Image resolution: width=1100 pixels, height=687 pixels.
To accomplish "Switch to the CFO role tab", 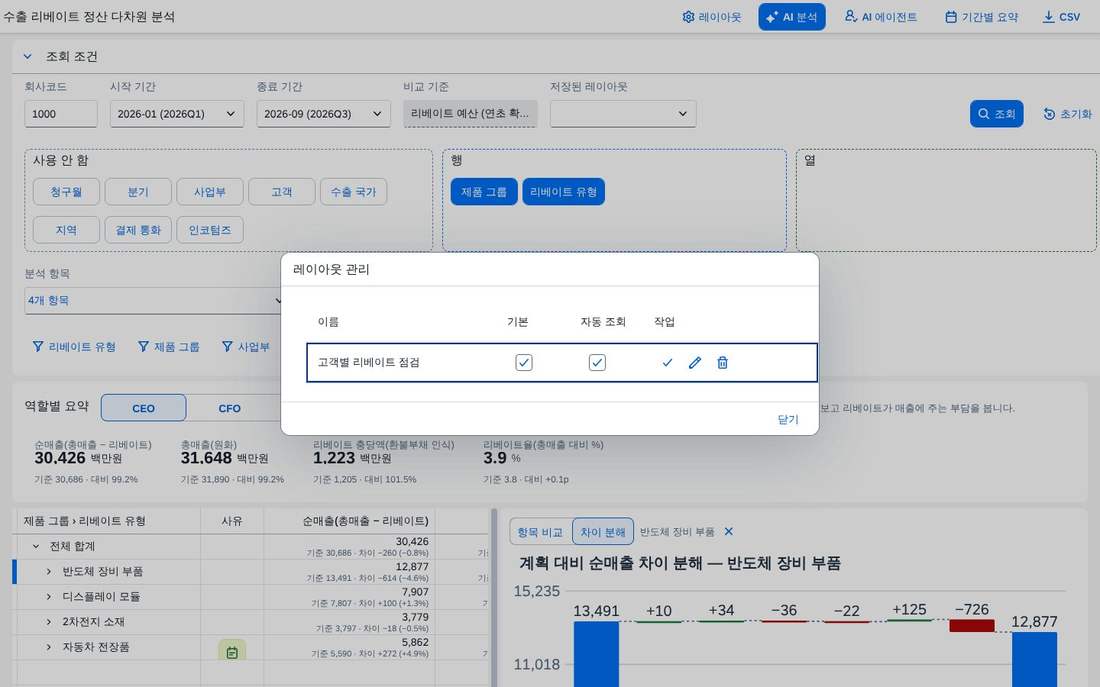I will pyautogui.click(x=229, y=408).
